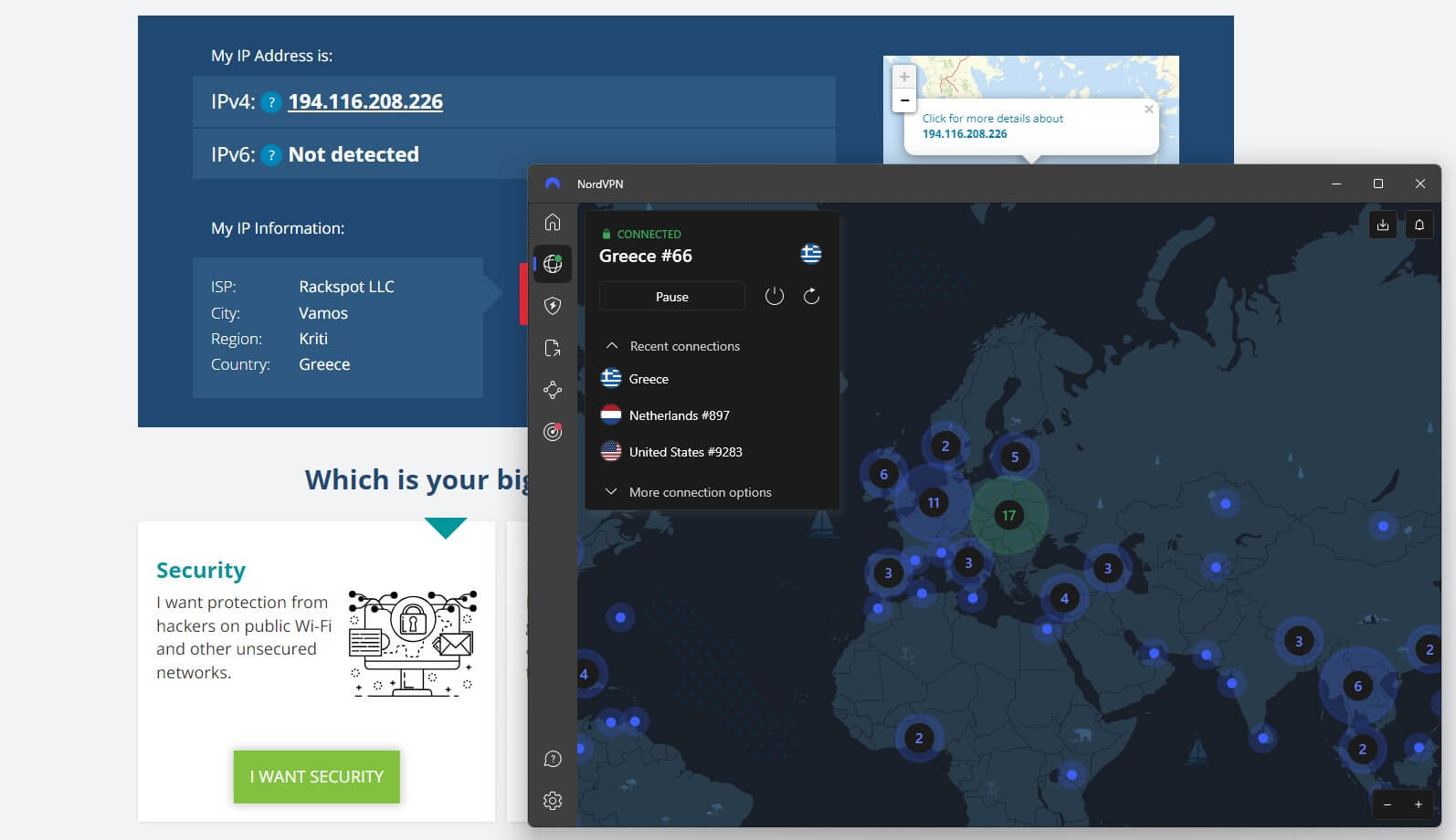Zoom out on the IP location map
Image resolution: width=1456 pixels, height=840 pixels.
[904, 100]
